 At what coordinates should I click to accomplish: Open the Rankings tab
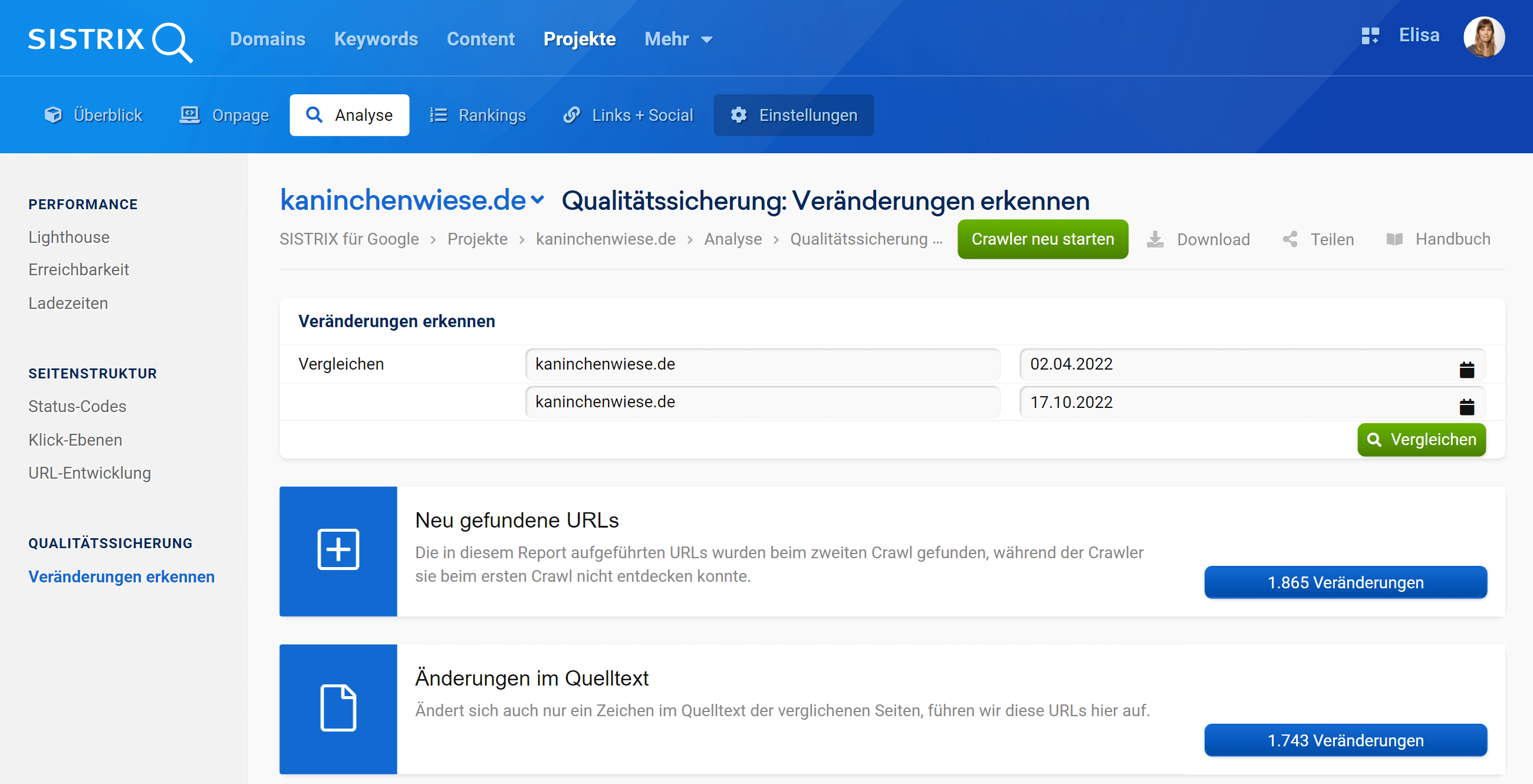pyautogui.click(x=478, y=115)
